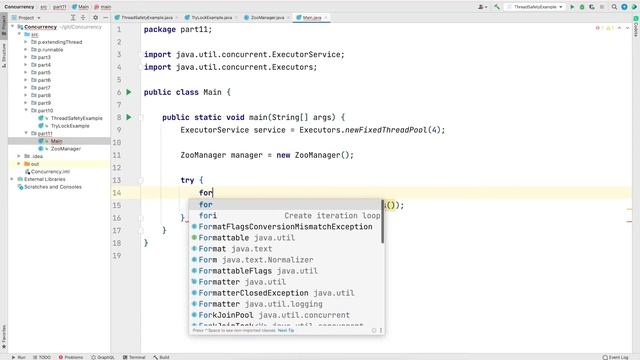Select the ForkJoinPool completion suggestion

click(x=286, y=315)
